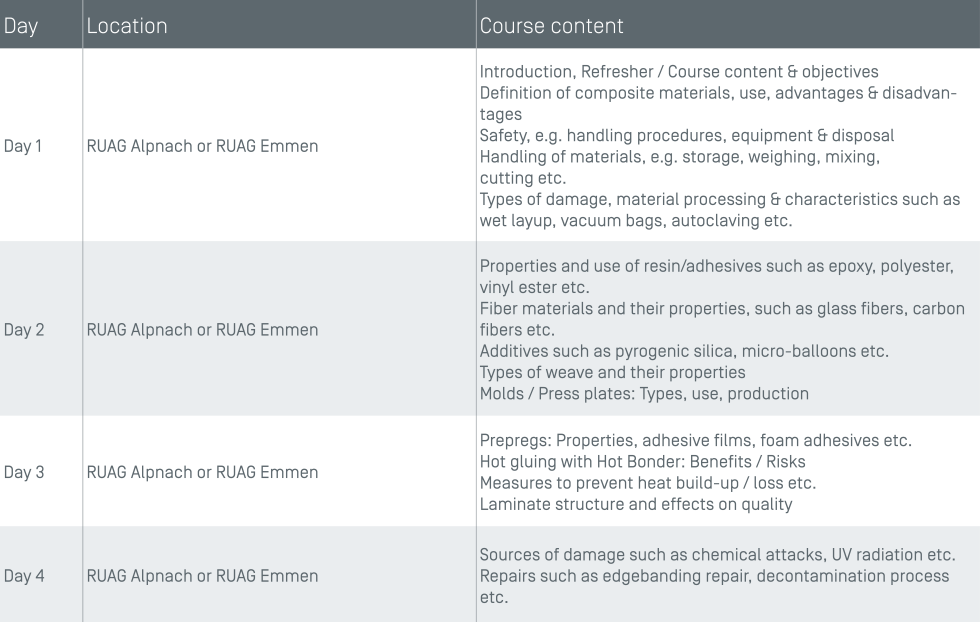Screen dimensions: 980x622
Task: Click the Day 4 location cell
Action: pos(202,576)
